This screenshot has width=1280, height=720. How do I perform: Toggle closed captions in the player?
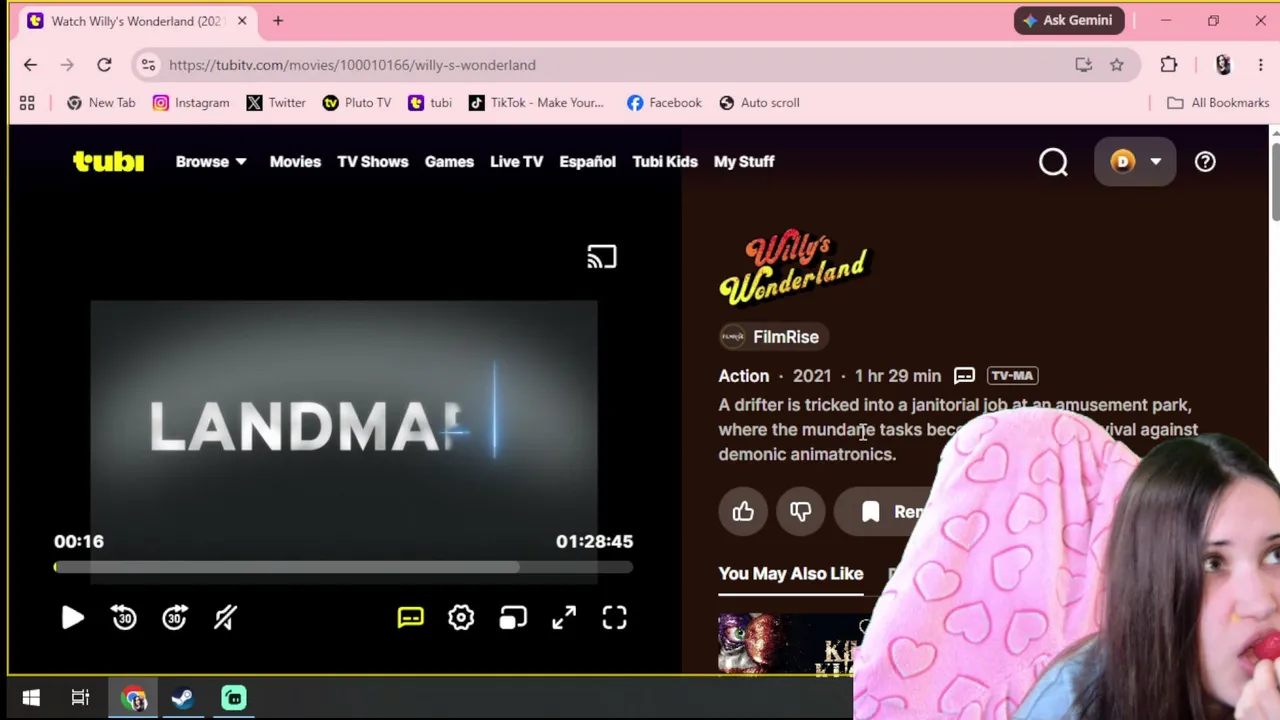point(411,618)
